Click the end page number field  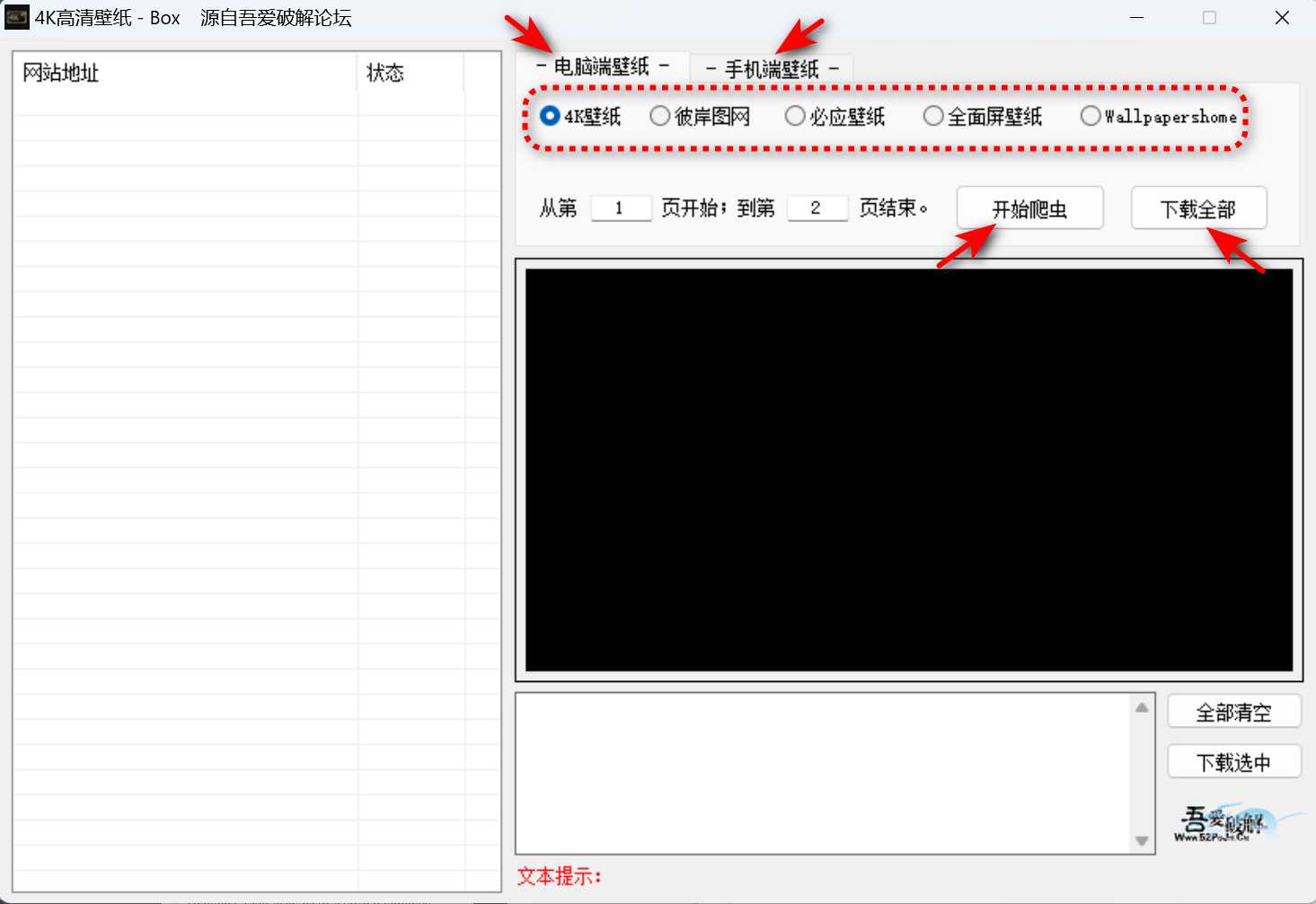pos(817,208)
